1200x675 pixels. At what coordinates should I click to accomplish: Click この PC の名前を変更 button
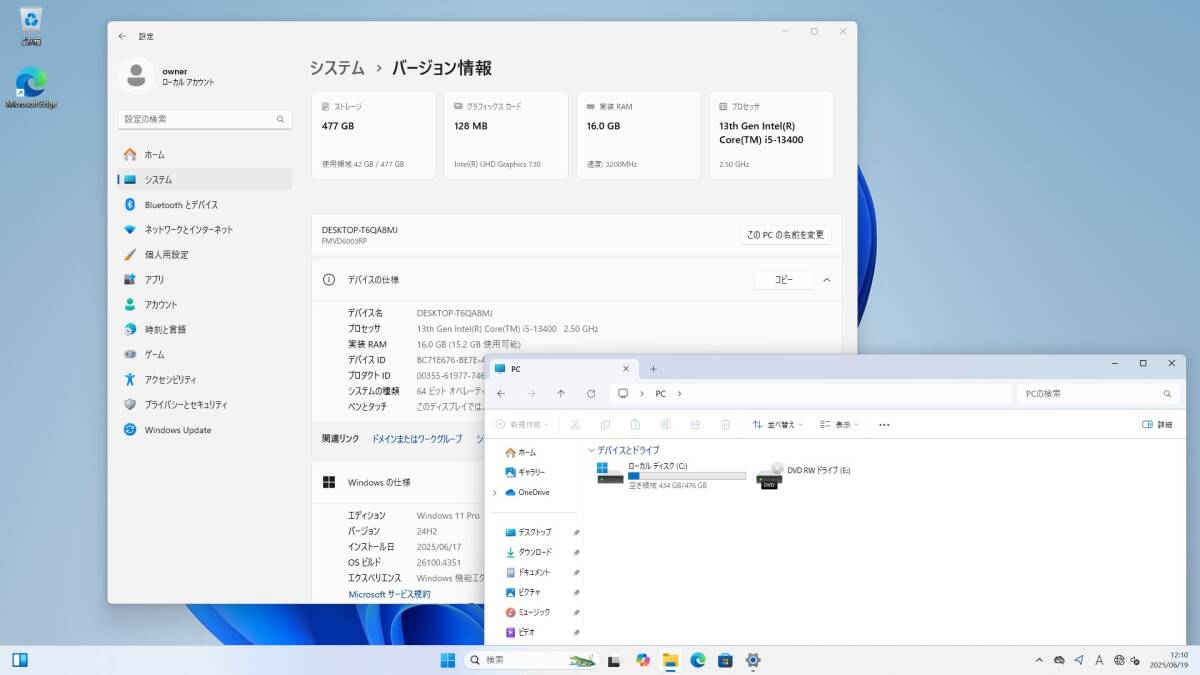(786, 235)
